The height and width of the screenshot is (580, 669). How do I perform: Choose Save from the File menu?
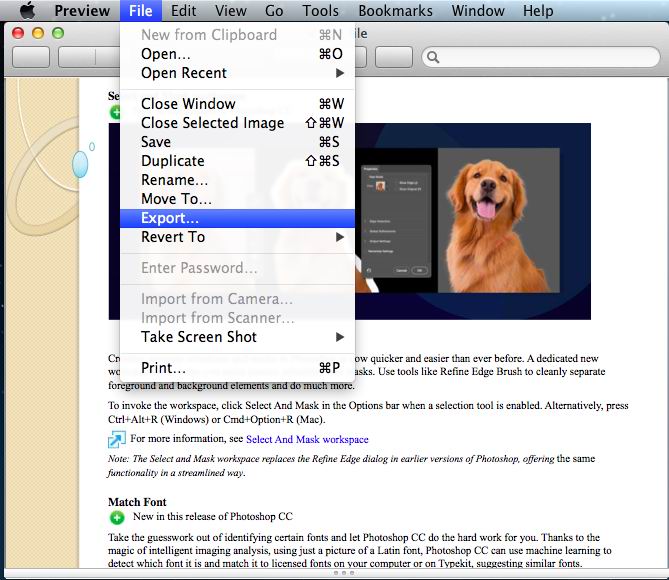(x=237, y=142)
